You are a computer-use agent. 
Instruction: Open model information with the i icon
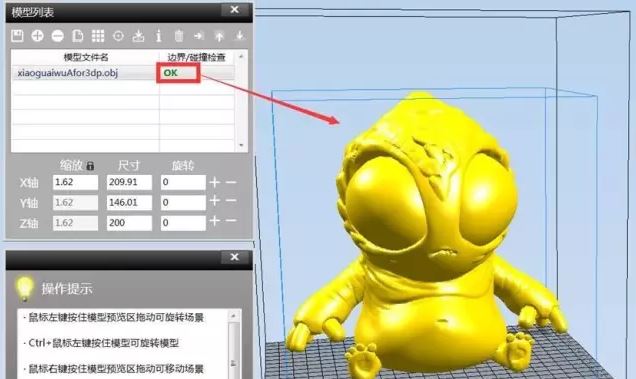pyautogui.click(x=159, y=36)
